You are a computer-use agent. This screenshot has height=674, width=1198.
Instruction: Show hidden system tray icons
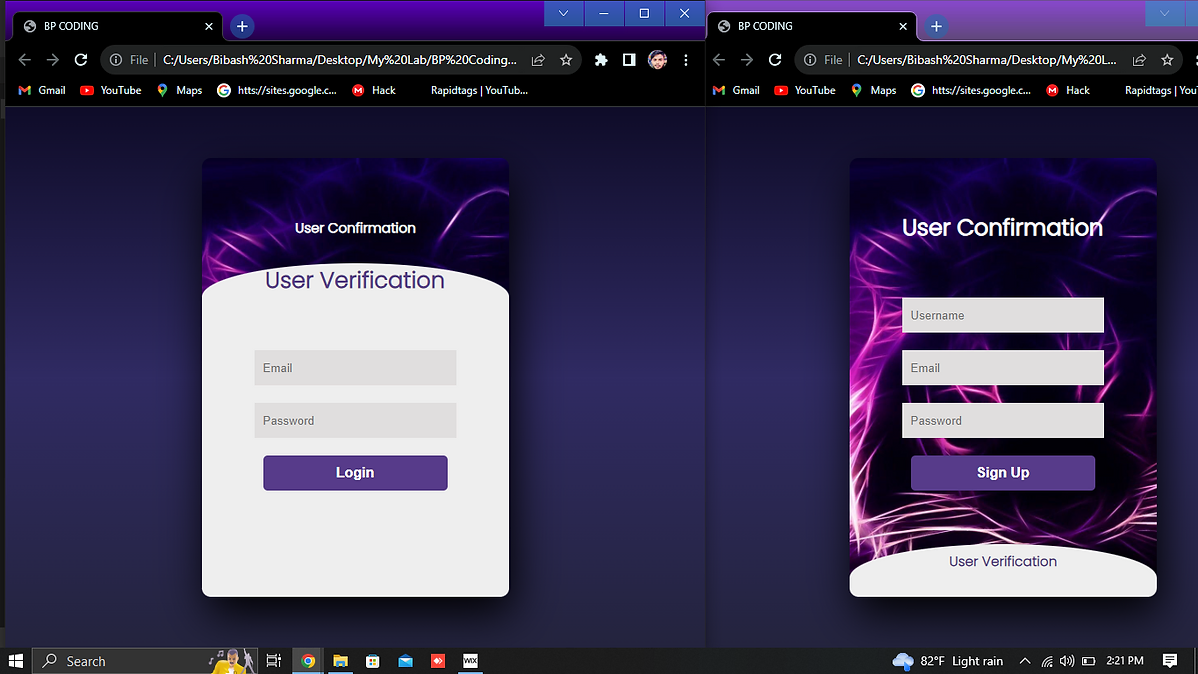coord(1025,661)
